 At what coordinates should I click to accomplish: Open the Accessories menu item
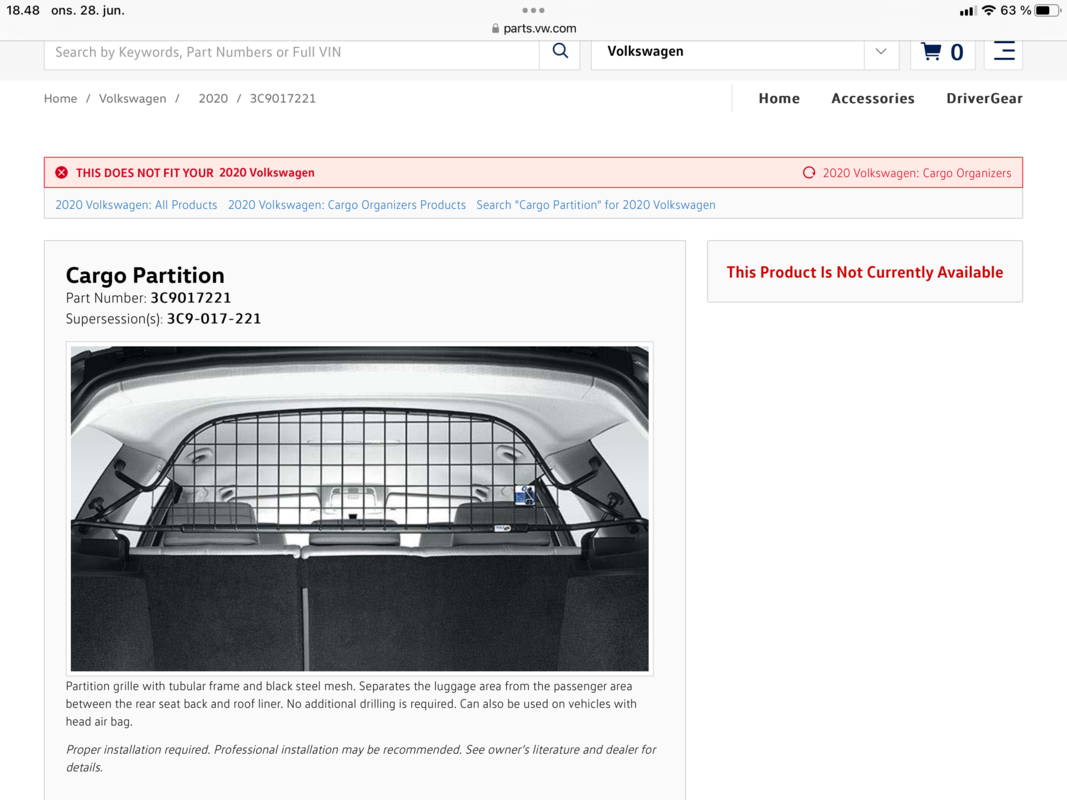click(x=872, y=98)
